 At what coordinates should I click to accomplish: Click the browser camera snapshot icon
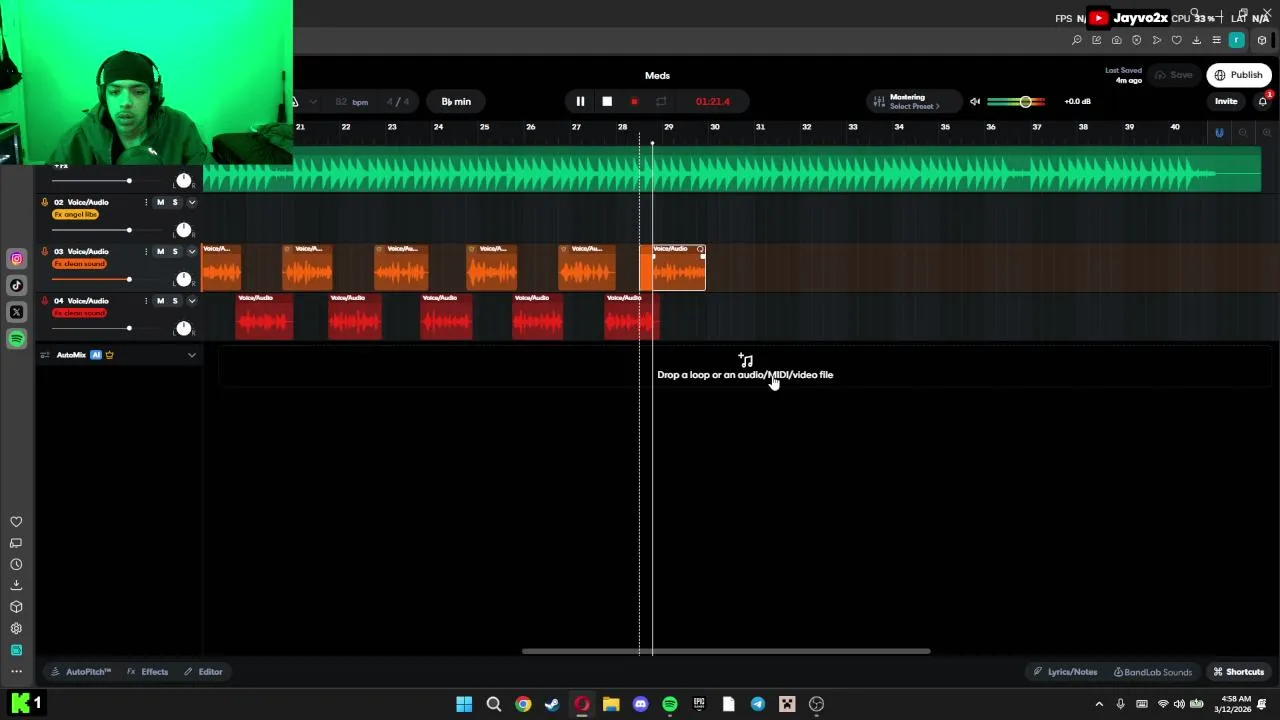pyautogui.click(x=1117, y=40)
